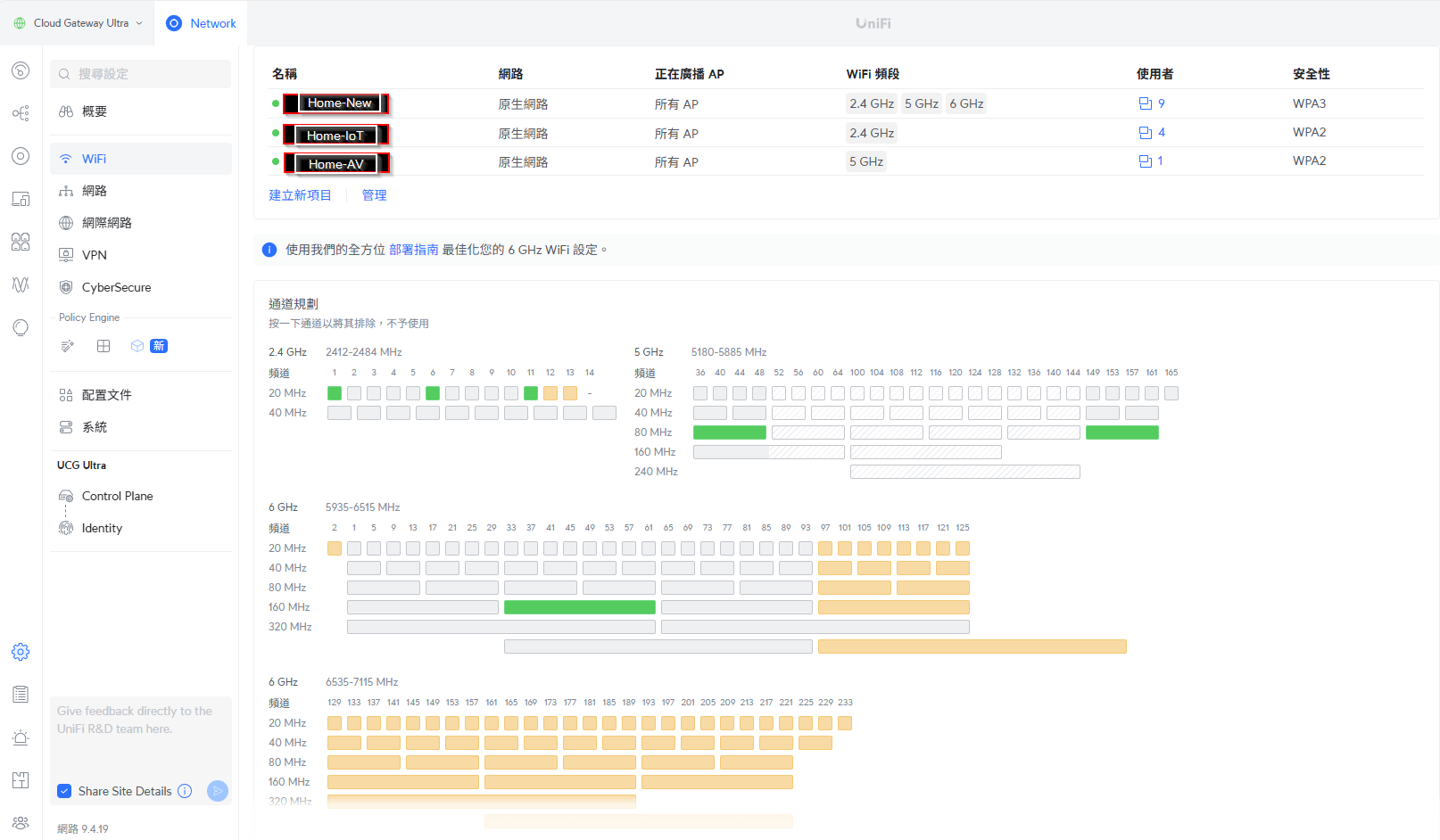Exclude 2.4 GHz channel 11 at 20 MHz

click(531, 393)
